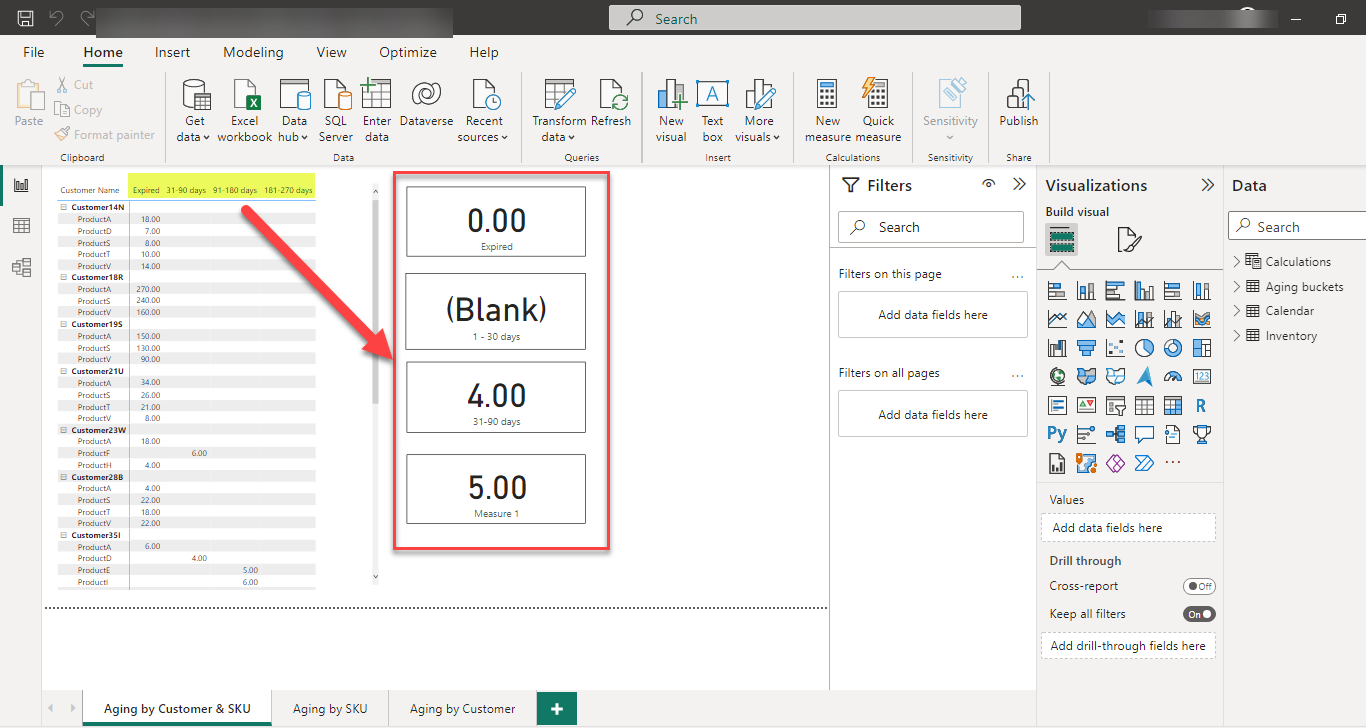Insert a Text box

pyautogui.click(x=712, y=110)
